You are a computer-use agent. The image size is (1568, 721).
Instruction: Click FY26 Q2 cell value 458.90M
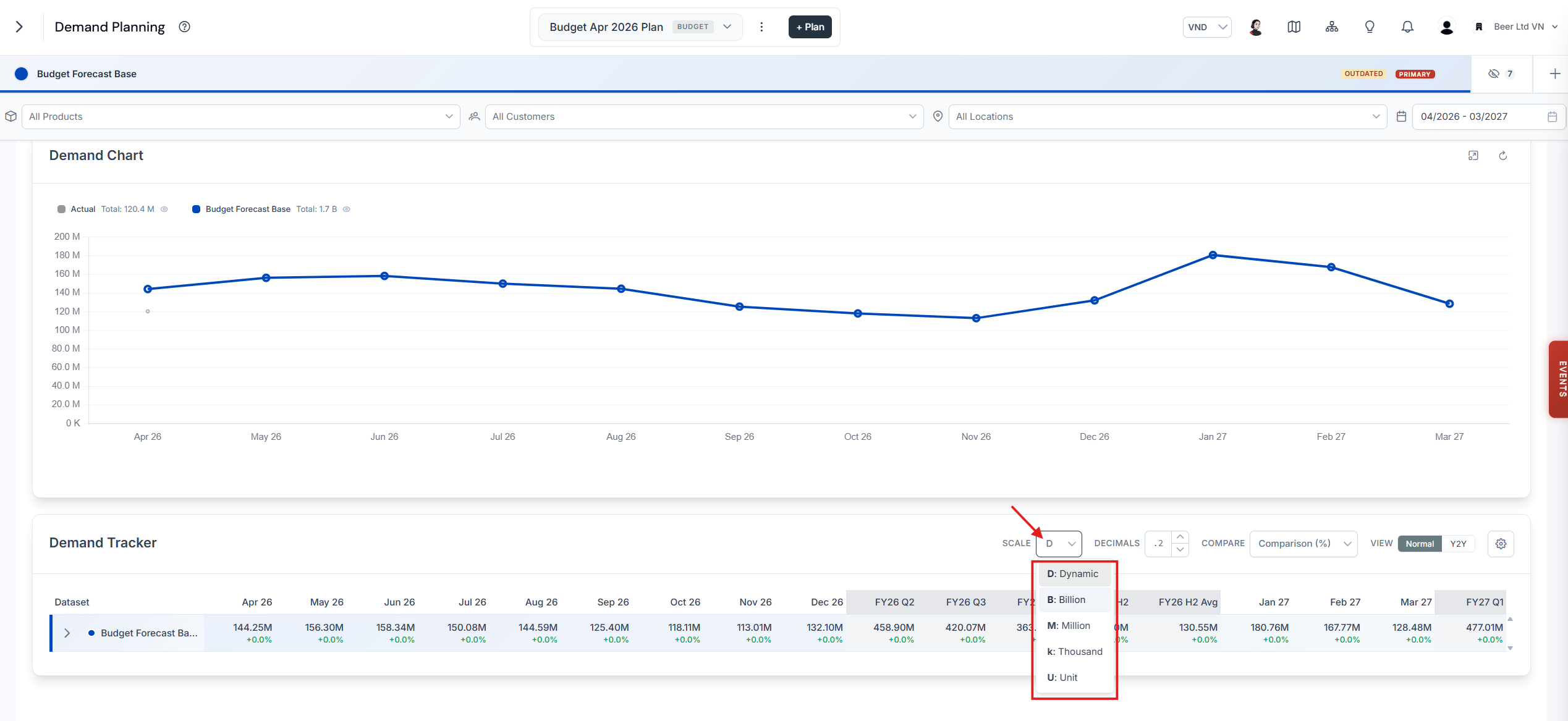[x=894, y=627]
